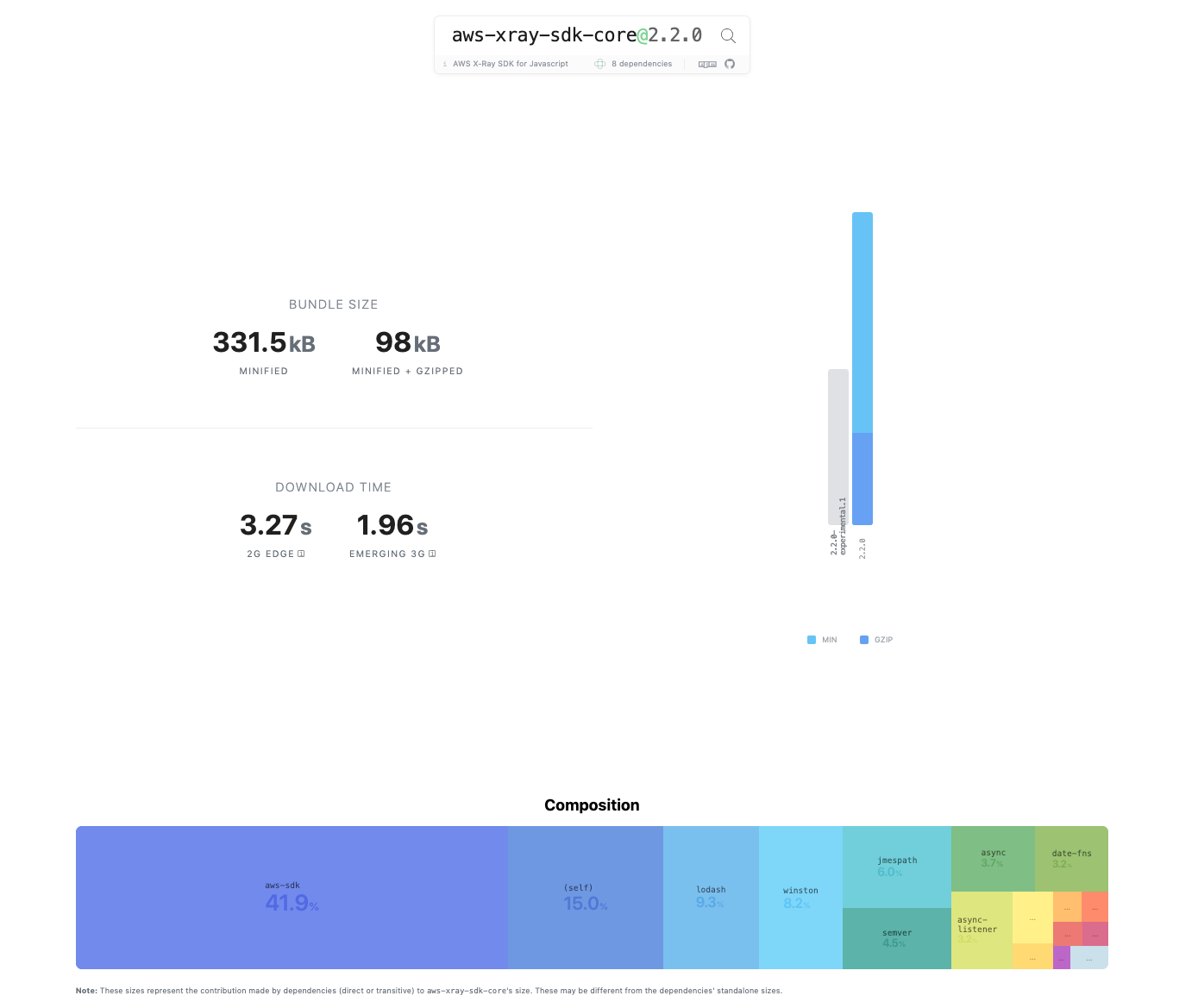Click the magnifying glass search icon
This screenshot has height=1008, width=1198.
pos(728,35)
